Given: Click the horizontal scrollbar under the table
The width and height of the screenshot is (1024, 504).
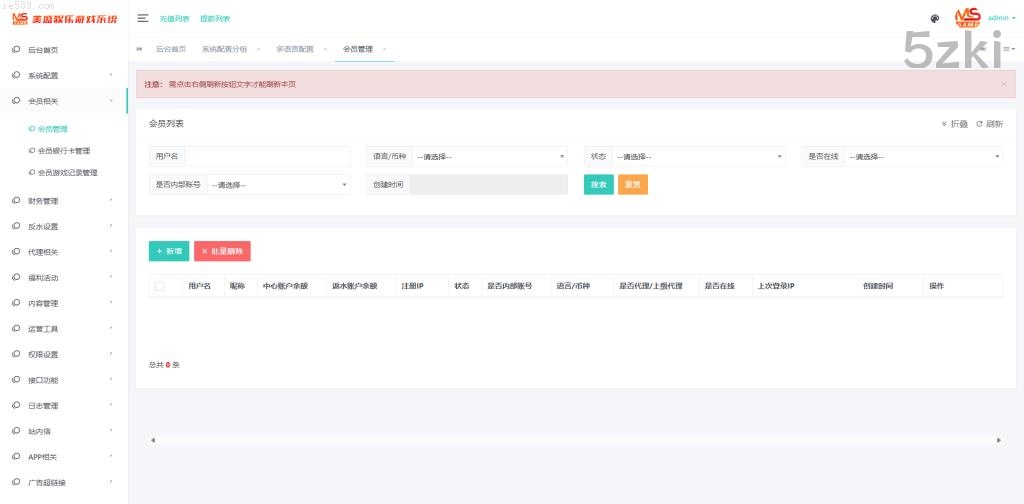Looking at the screenshot, I should point(575,440).
